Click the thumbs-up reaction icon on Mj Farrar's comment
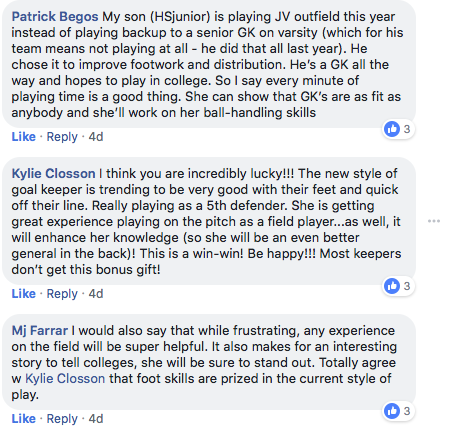Viewport: 452px width, 435px height. click(392, 411)
